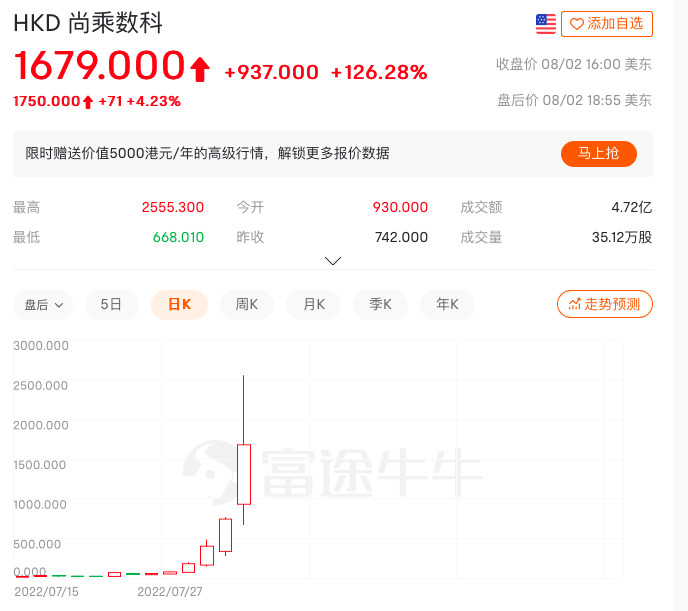The height and width of the screenshot is (611, 688).
Task: Click the US market flag icon
Action: (546, 24)
